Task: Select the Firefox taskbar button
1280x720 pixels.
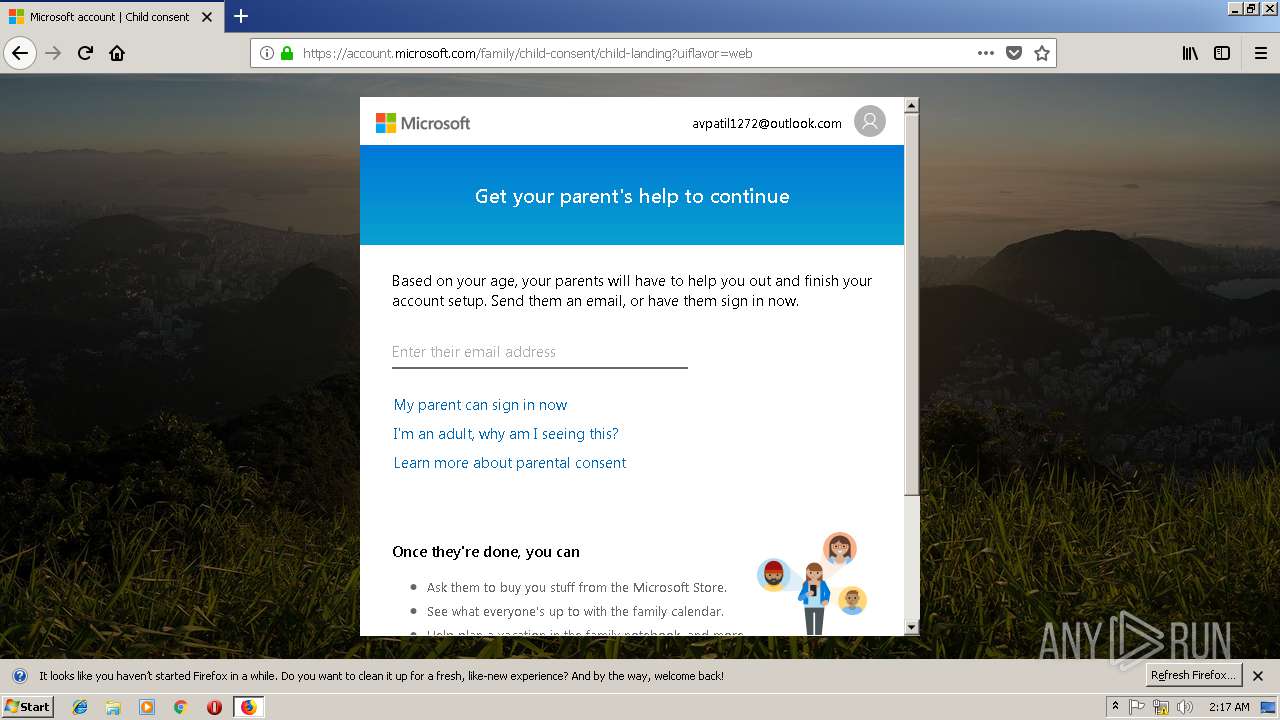Action: [x=248, y=707]
